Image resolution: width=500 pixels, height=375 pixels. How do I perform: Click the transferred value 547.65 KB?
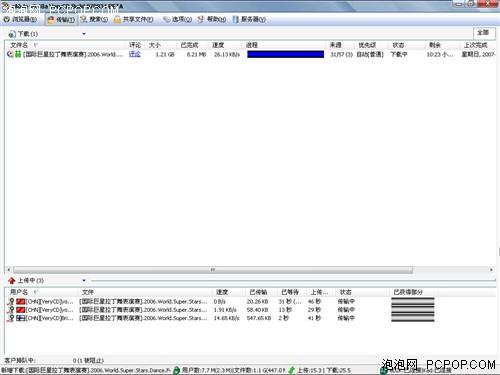[x=259, y=318]
